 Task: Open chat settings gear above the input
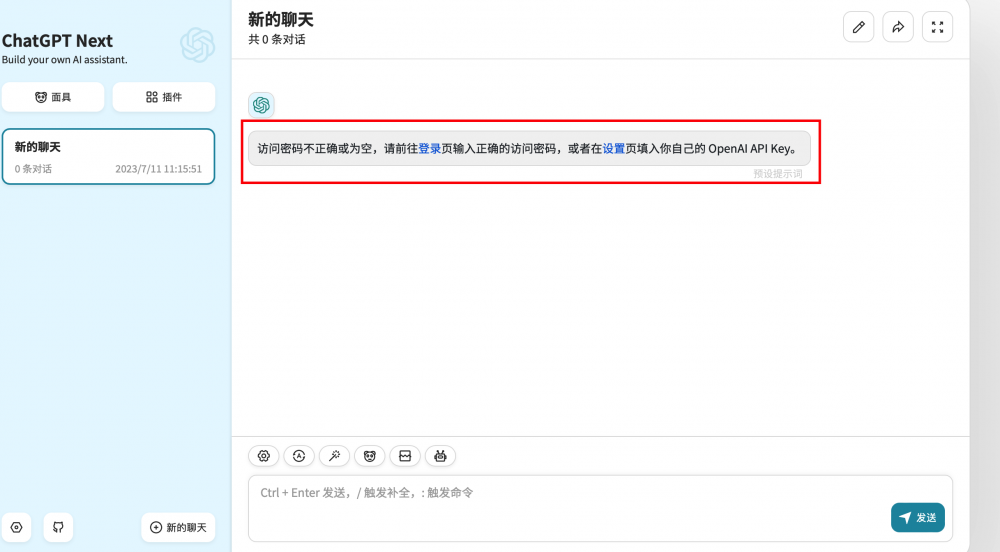tap(264, 456)
